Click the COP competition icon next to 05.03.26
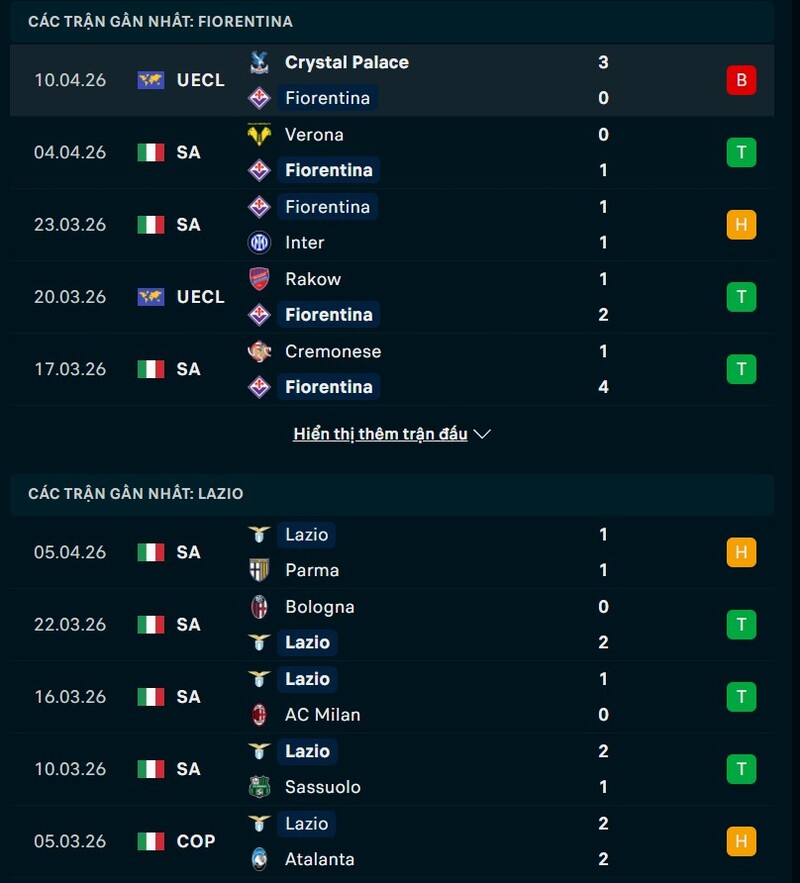This screenshot has height=883, width=800. pos(150,841)
